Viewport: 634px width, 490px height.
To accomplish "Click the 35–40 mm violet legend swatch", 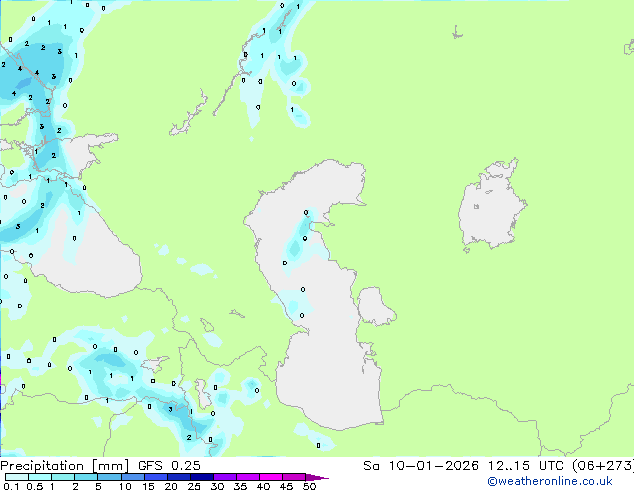I will 247,477.
